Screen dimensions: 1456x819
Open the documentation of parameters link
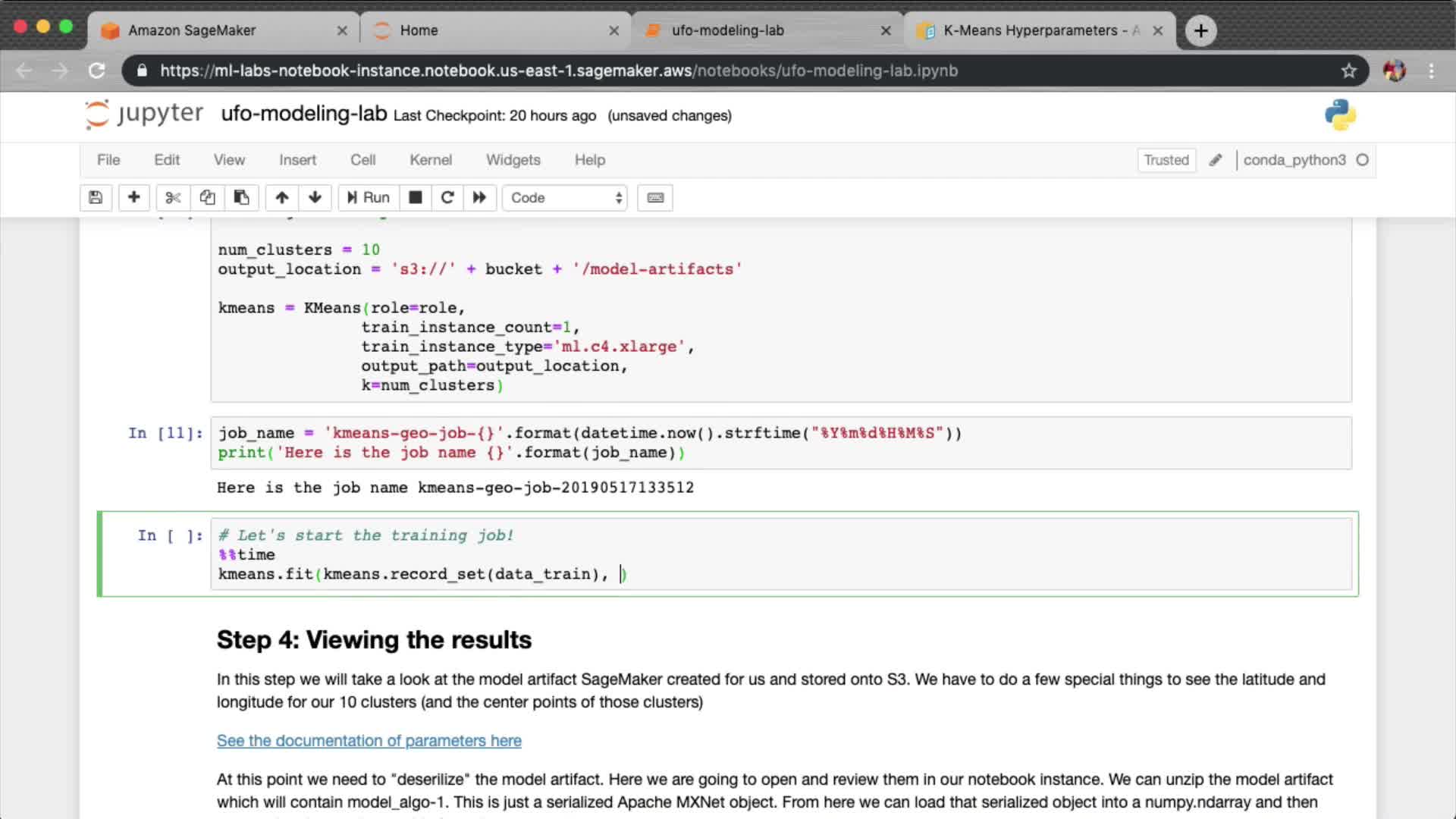pos(369,741)
